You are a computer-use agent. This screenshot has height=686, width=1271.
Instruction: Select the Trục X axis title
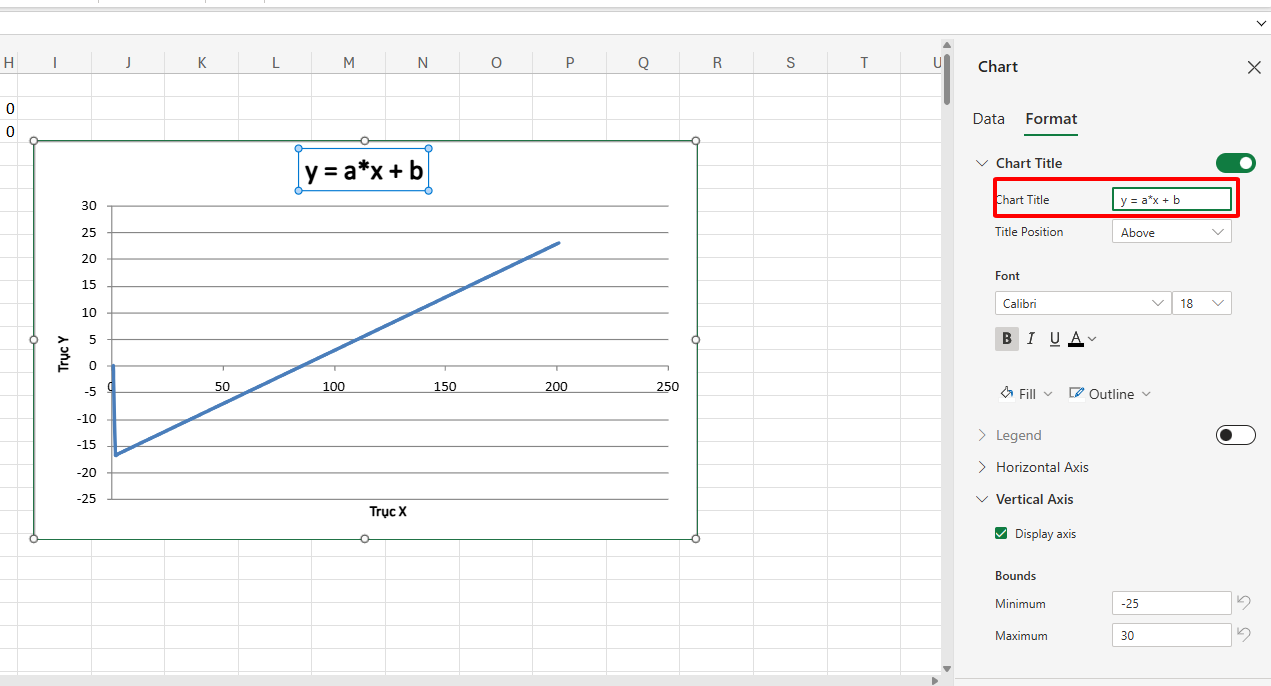(x=388, y=512)
